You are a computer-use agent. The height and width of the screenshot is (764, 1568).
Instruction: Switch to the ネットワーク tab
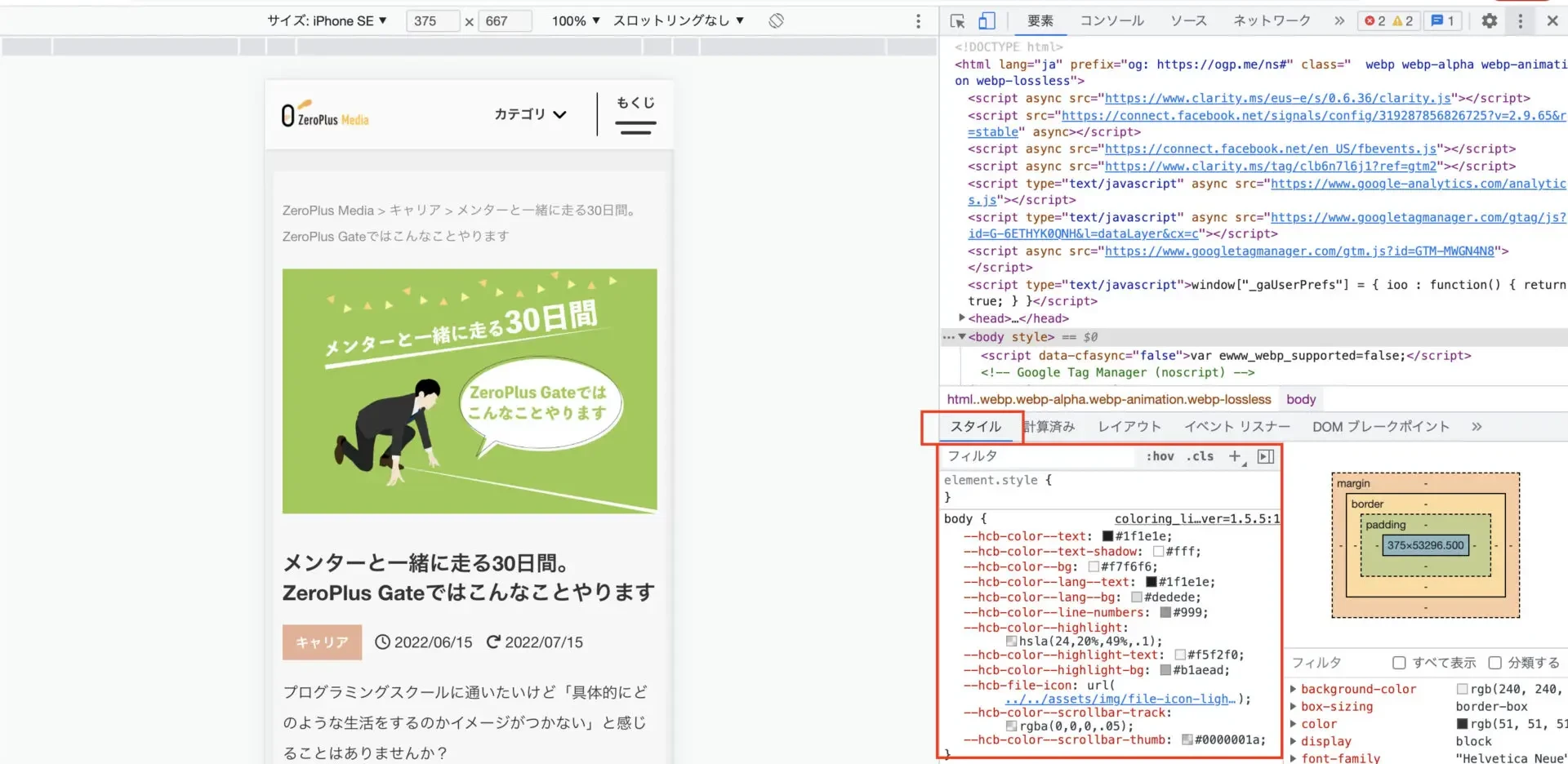pyautogui.click(x=1272, y=21)
